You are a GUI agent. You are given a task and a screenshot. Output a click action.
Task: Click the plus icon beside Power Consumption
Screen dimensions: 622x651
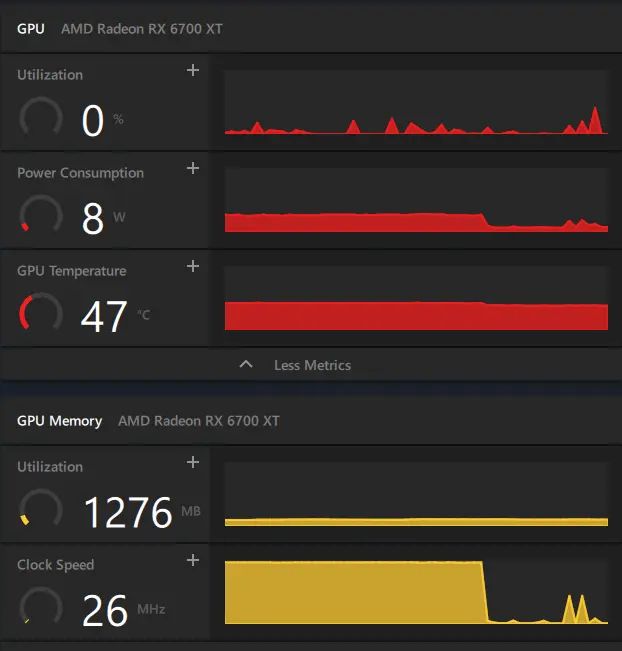click(x=193, y=168)
